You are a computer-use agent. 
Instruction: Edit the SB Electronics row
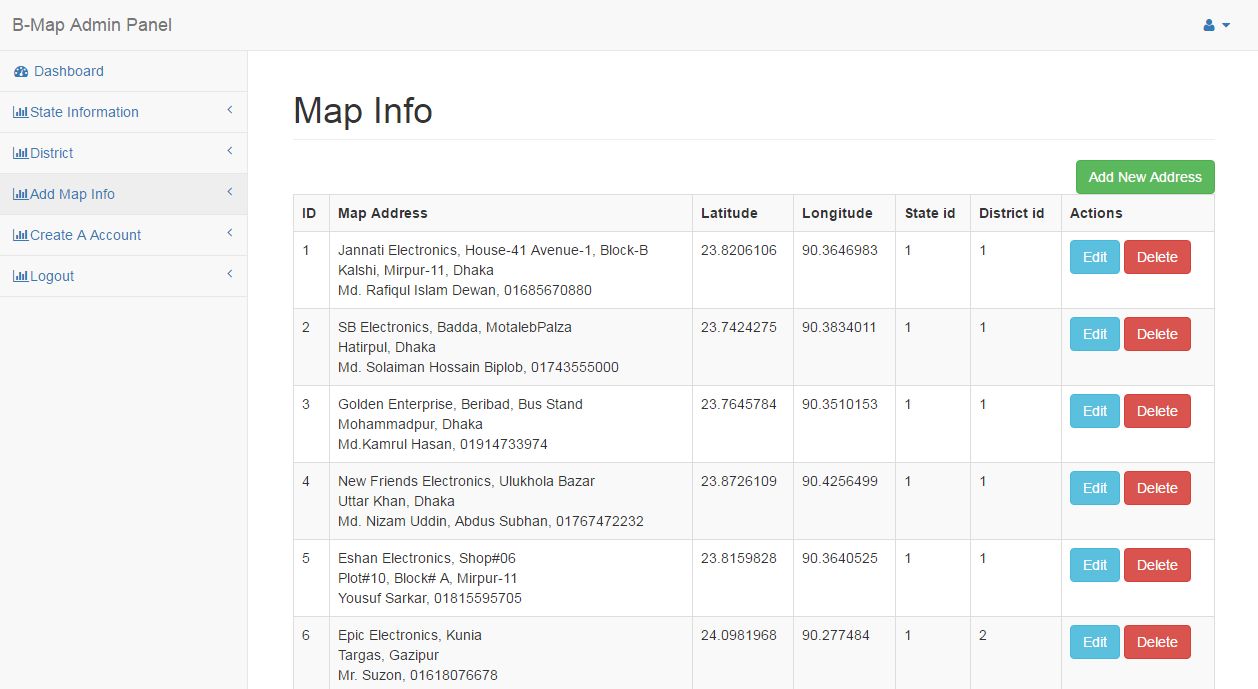coord(1095,334)
